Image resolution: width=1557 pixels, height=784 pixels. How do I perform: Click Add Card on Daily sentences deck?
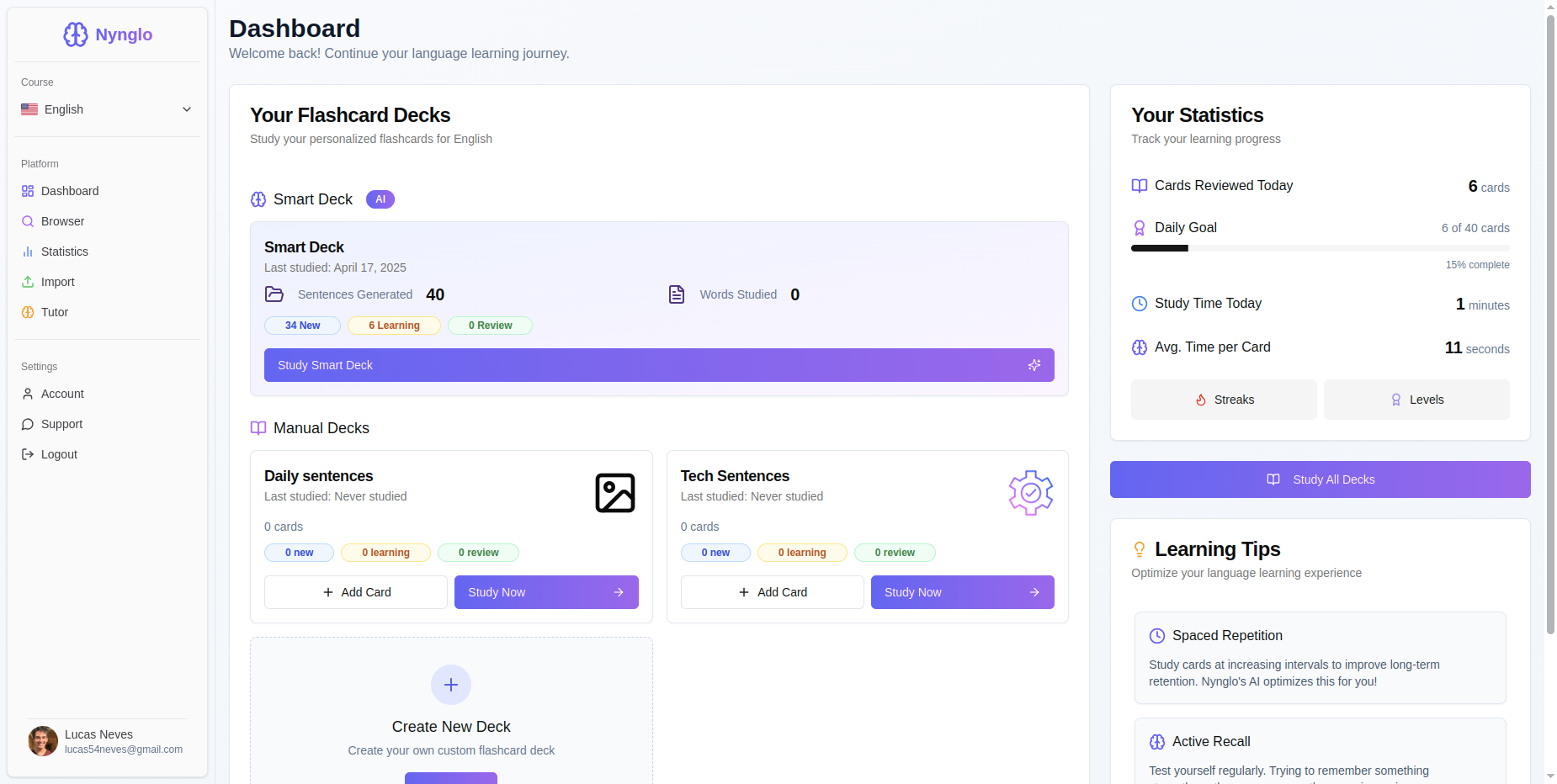[x=356, y=592]
